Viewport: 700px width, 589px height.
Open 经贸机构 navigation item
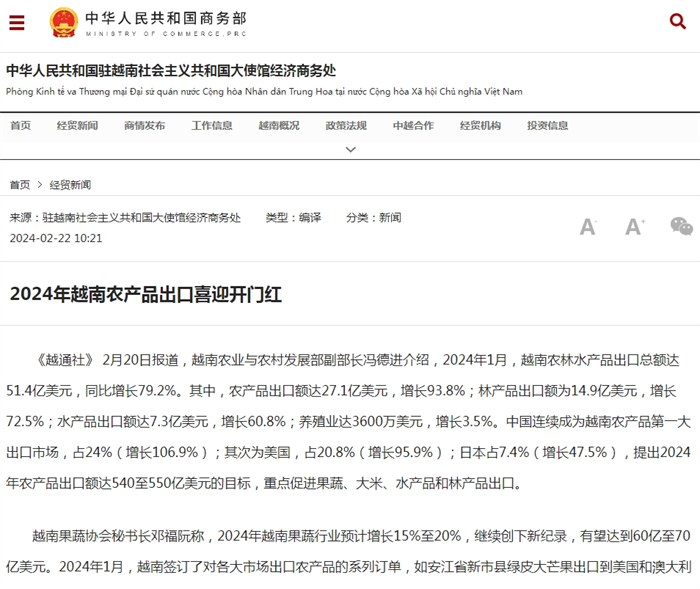coord(480,126)
